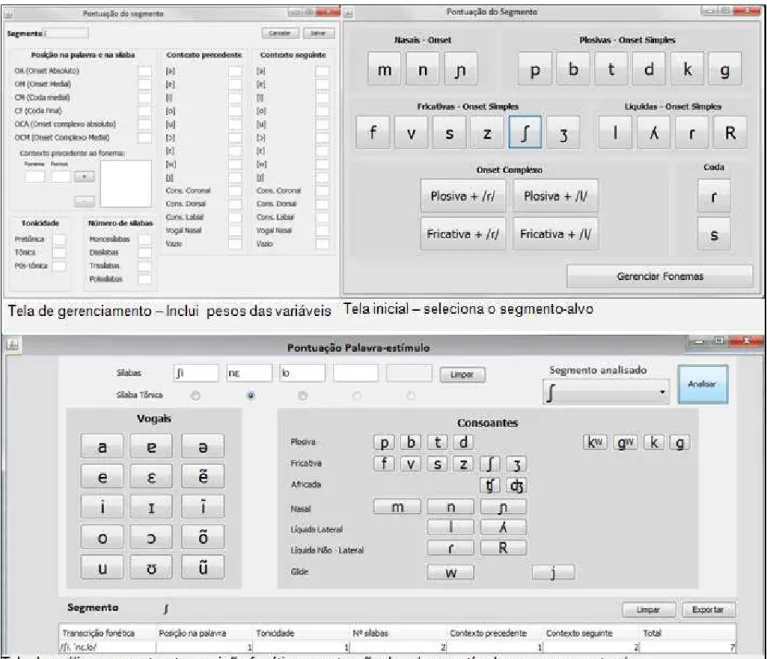Click the kw plosive consonant button
This screenshot has width=767, height=659.
pos(595,443)
